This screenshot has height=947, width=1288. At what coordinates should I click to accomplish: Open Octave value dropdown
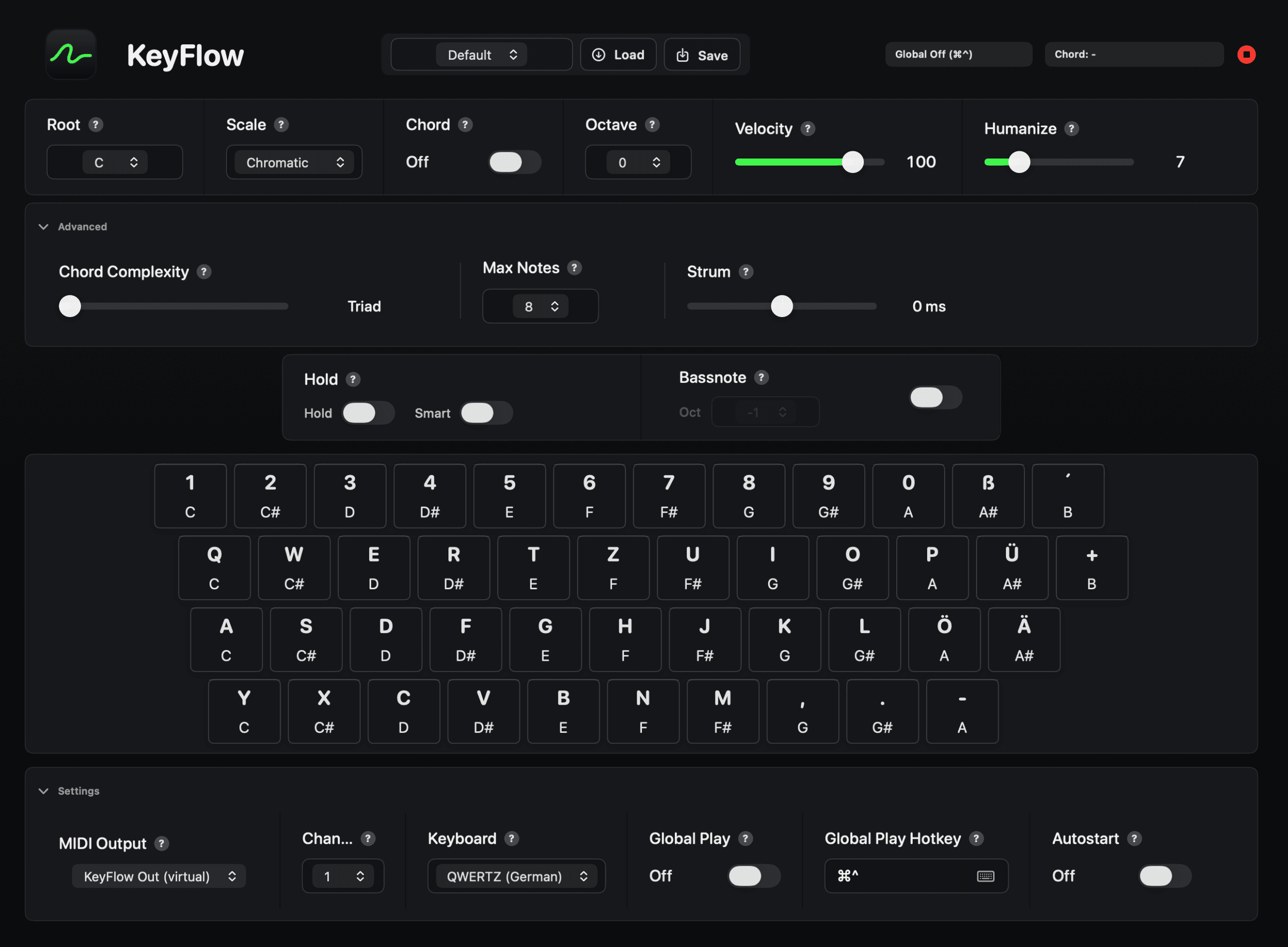pyautogui.click(x=638, y=162)
